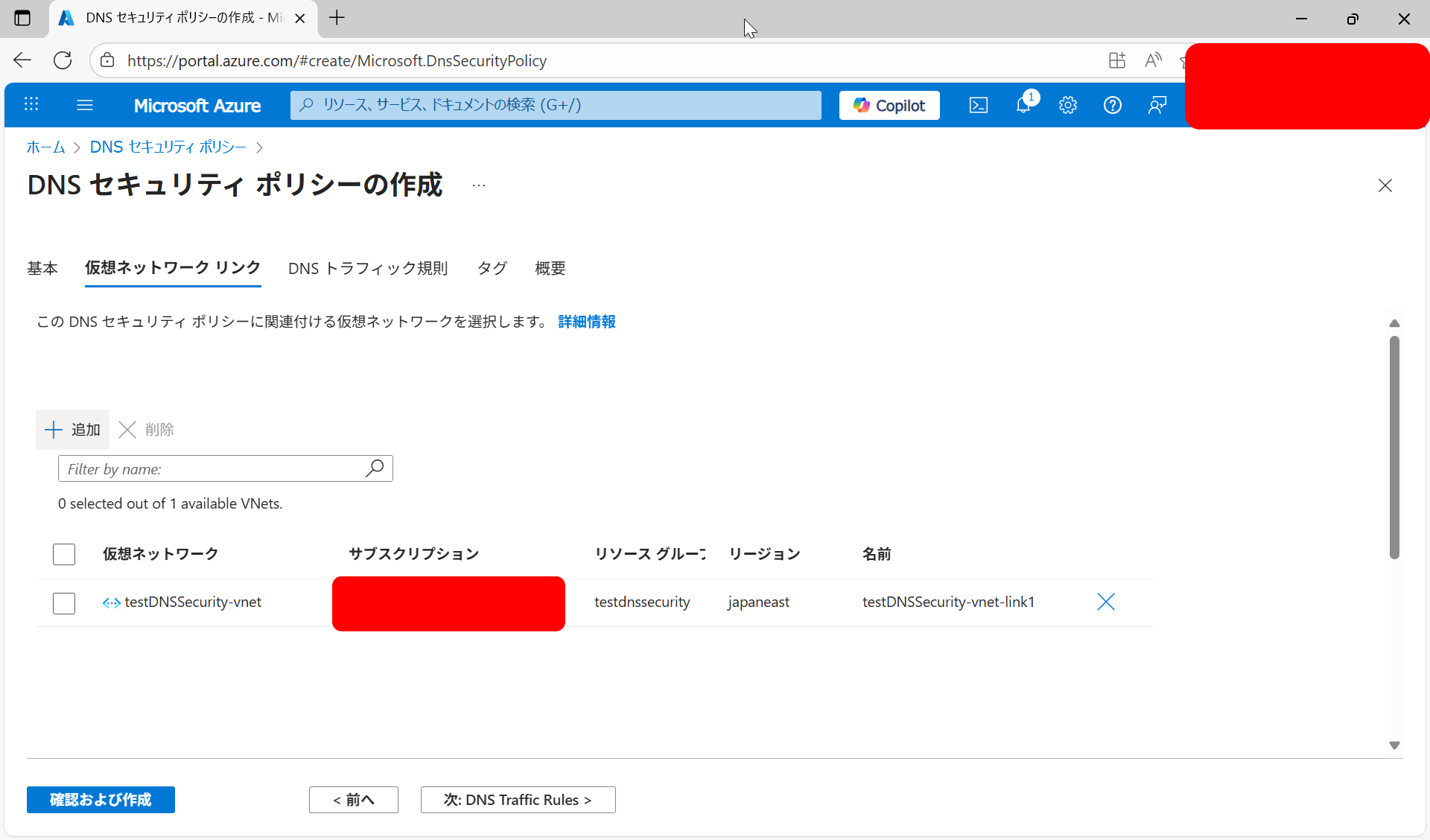
Task: Open help question mark icon
Action: [1112, 105]
